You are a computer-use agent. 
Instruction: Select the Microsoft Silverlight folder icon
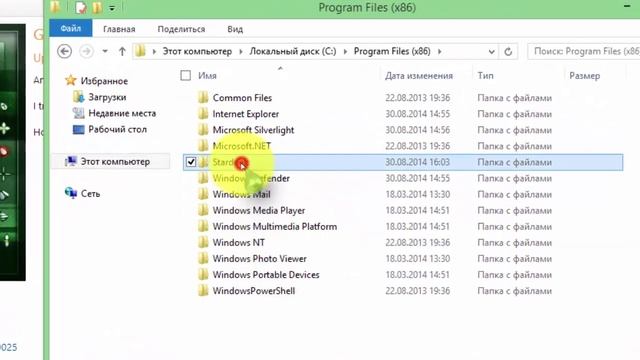[x=203, y=130]
